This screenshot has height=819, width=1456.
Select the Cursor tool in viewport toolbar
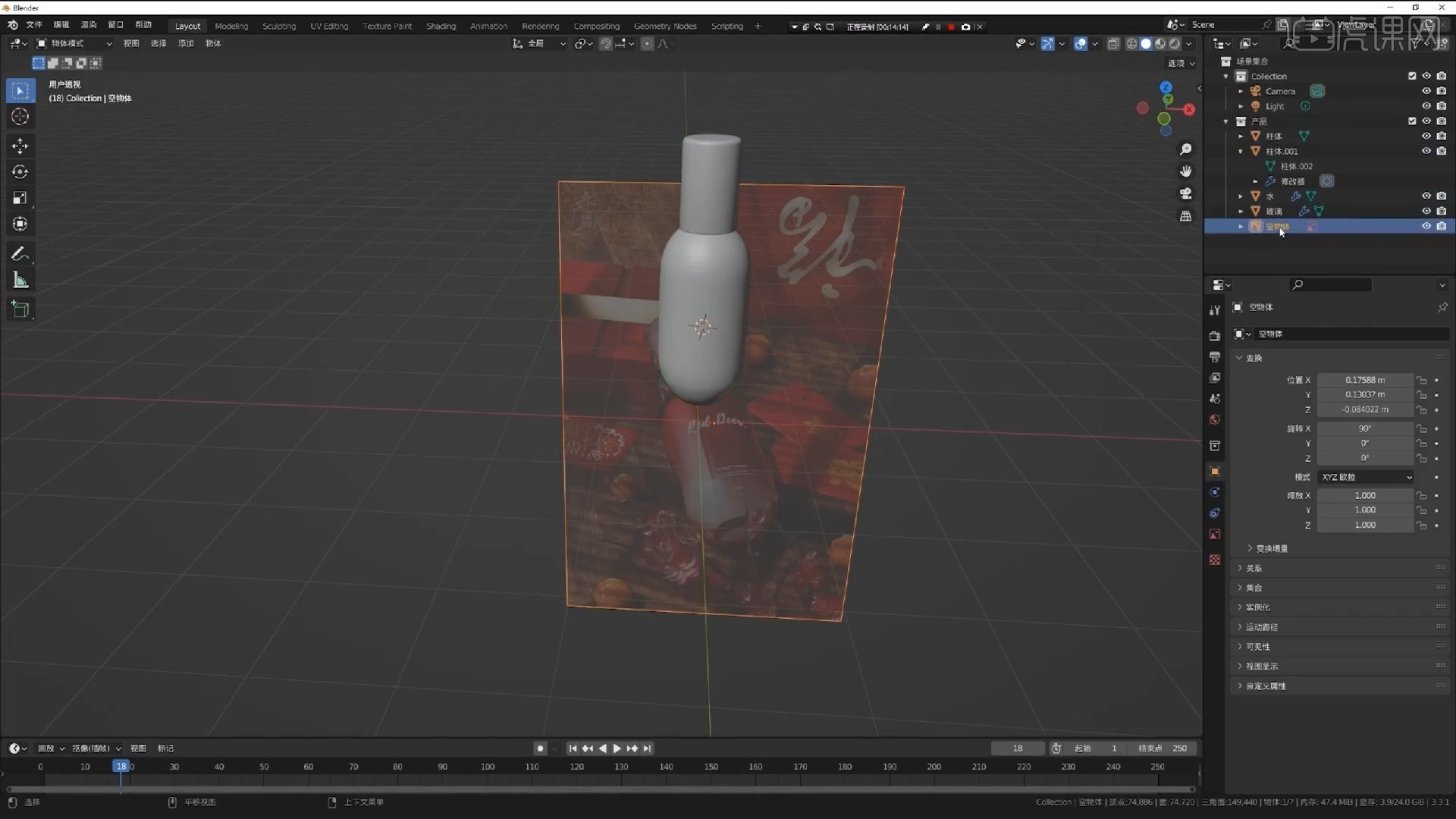(20, 116)
